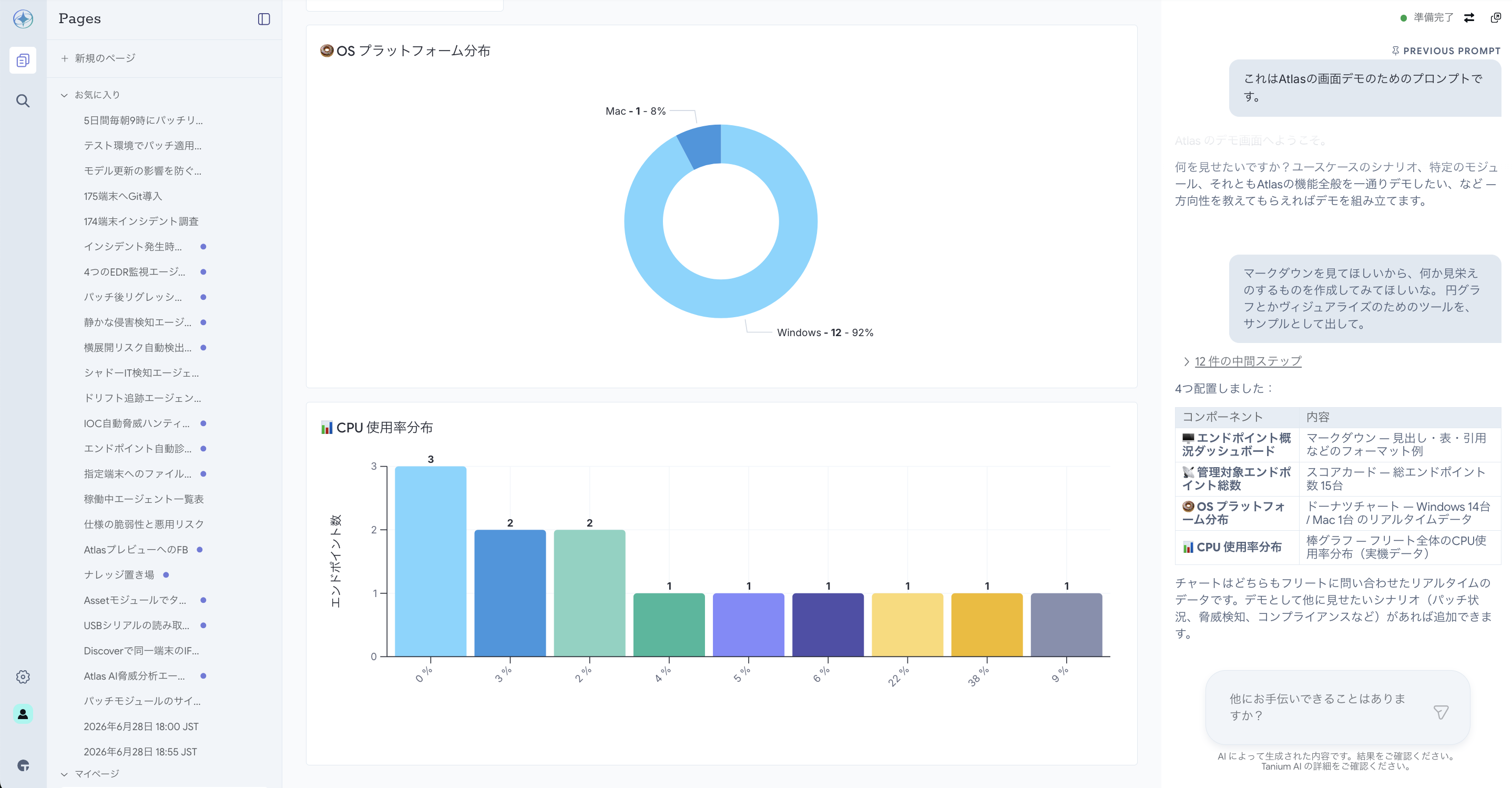1512x788 pixels.
Task: Create a page with 新規のページ
Action: pyautogui.click(x=105, y=58)
